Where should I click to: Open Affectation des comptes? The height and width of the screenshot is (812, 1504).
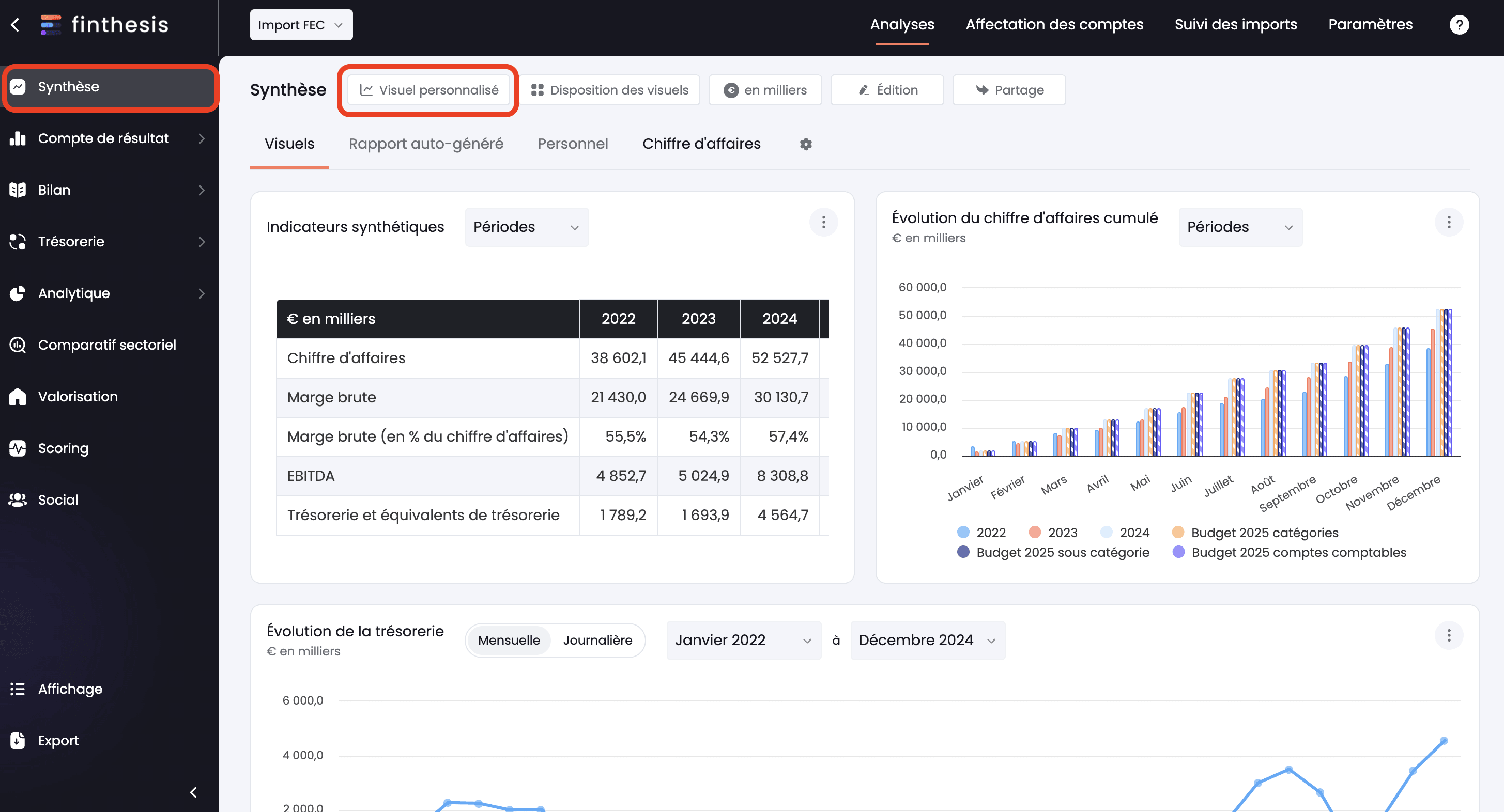coord(1054,24)
